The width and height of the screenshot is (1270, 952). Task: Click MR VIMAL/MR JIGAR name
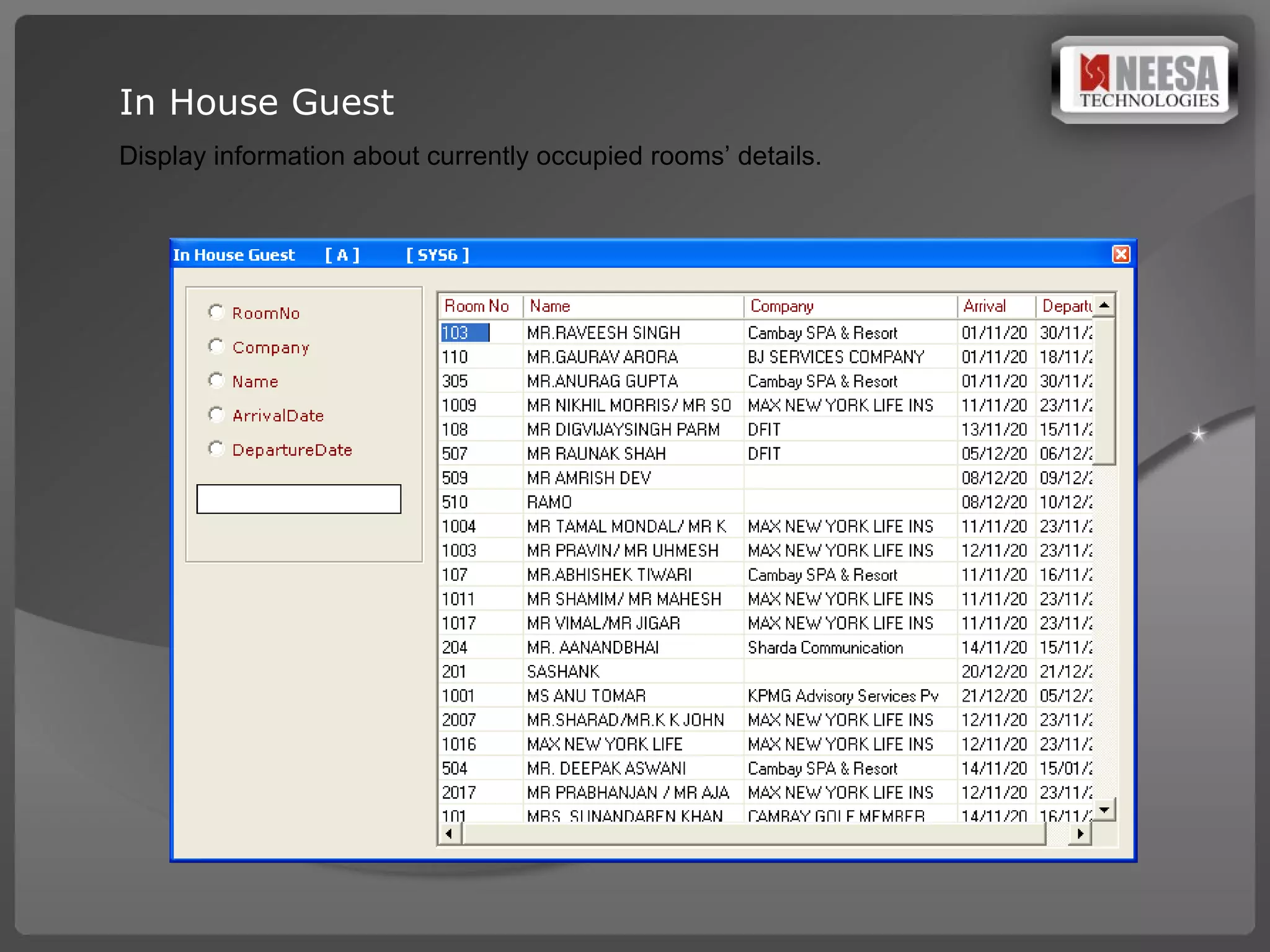pos(603,623)
